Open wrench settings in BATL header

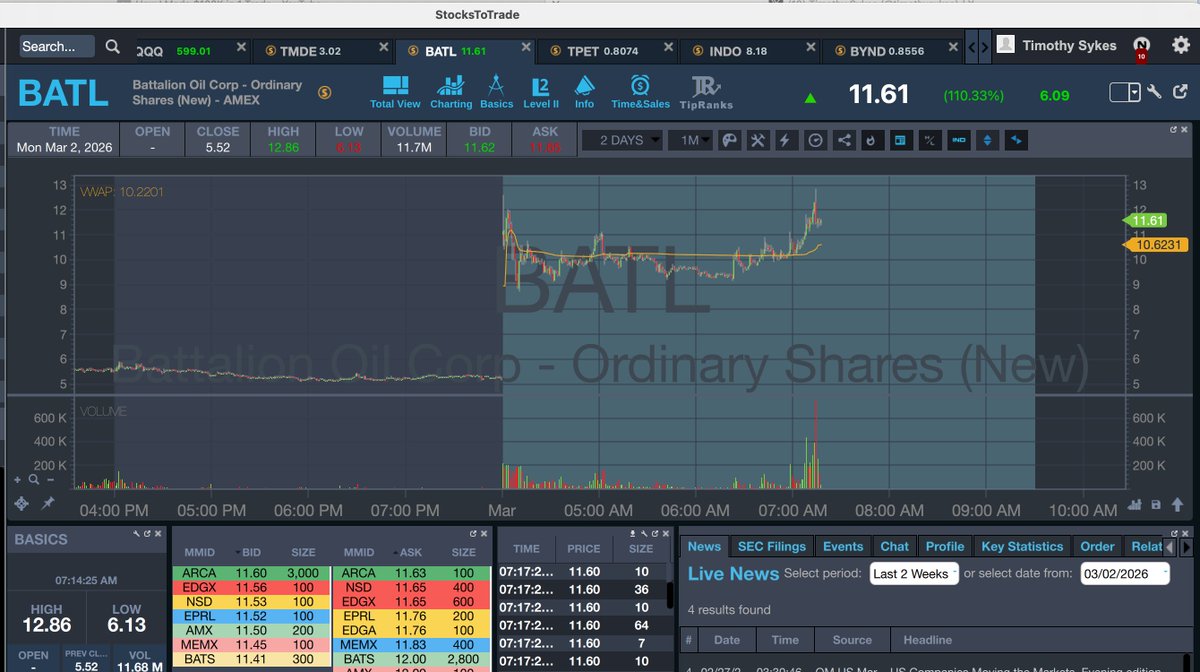1154,92
